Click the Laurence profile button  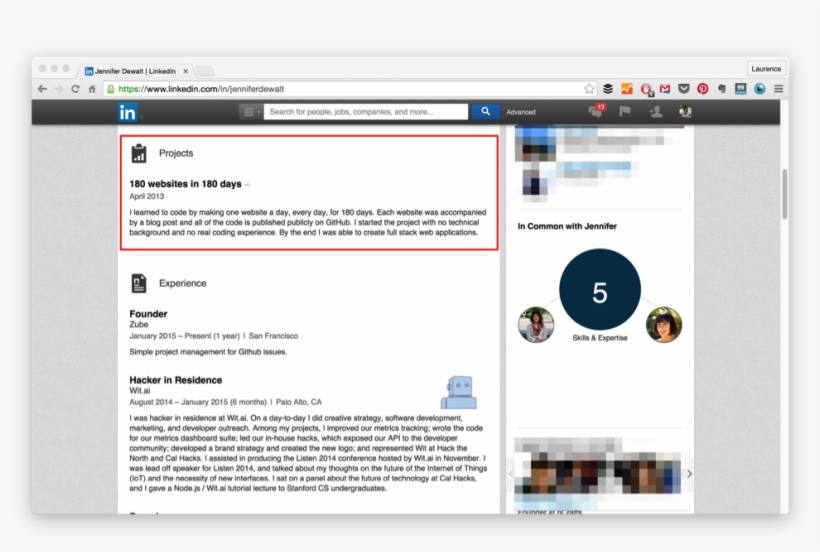(766, 68)
